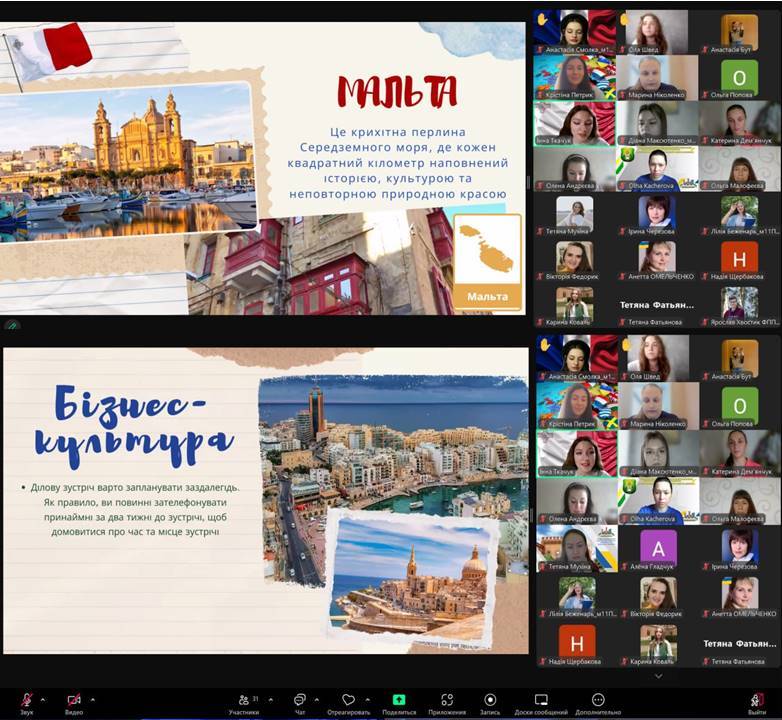Viewport: 782px width, 720px height.
Task: Start camera using the Видео button
Action: point(74,700)
